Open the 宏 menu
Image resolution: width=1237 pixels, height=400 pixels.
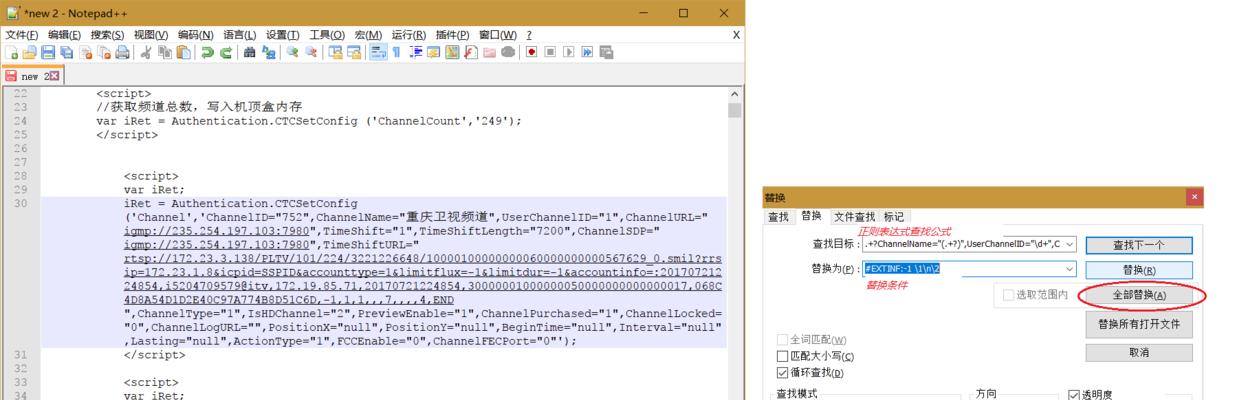click(368, 34)
